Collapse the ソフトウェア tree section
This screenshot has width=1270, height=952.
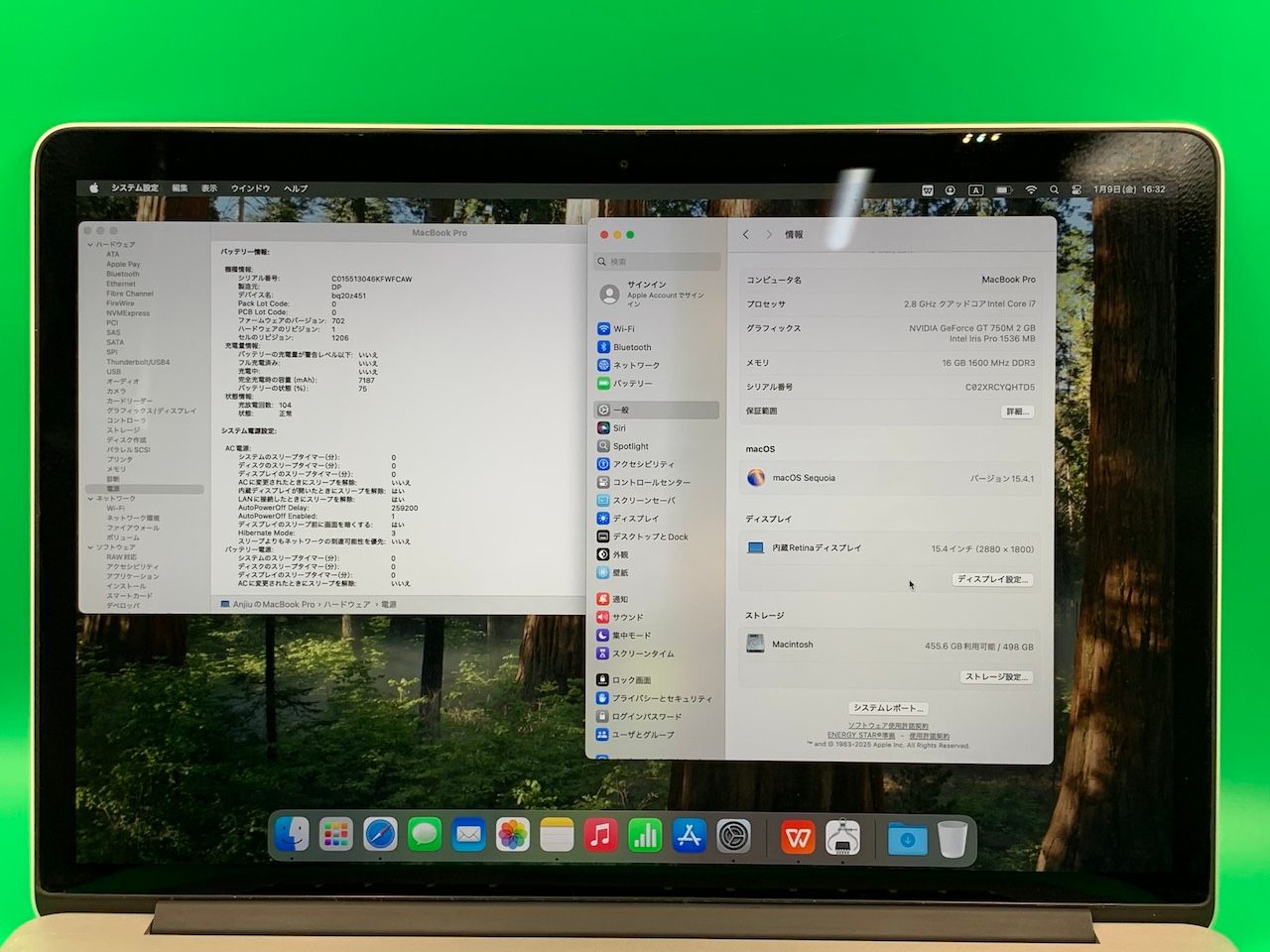(90, 547)
